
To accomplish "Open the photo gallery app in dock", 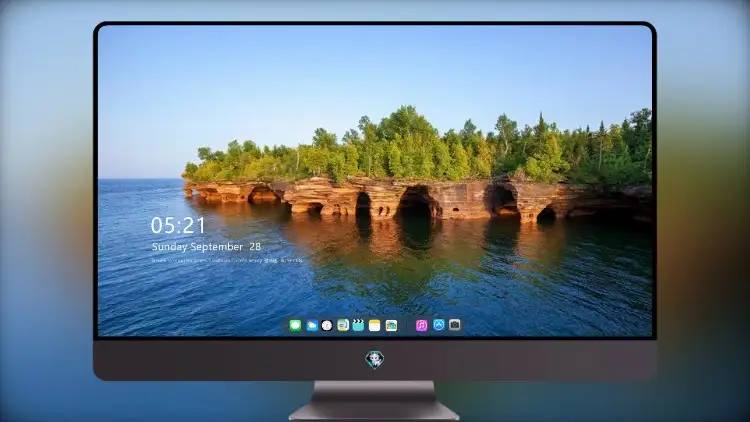I will coord(391,325).
